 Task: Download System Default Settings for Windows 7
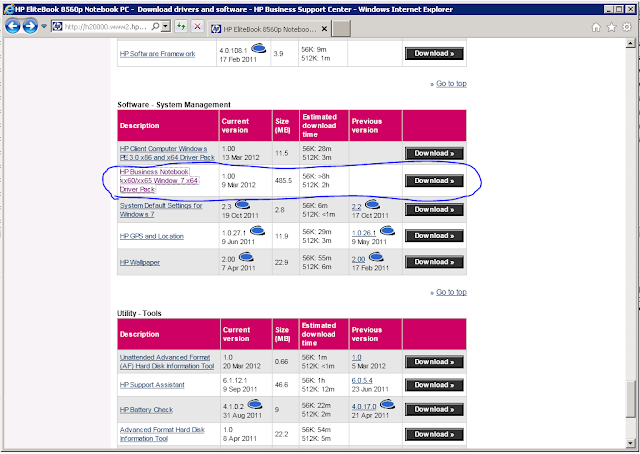[x=434, y=210]
